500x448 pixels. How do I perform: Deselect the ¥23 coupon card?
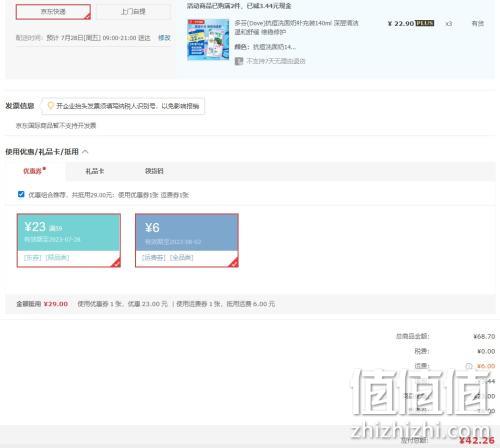(69, 240)
